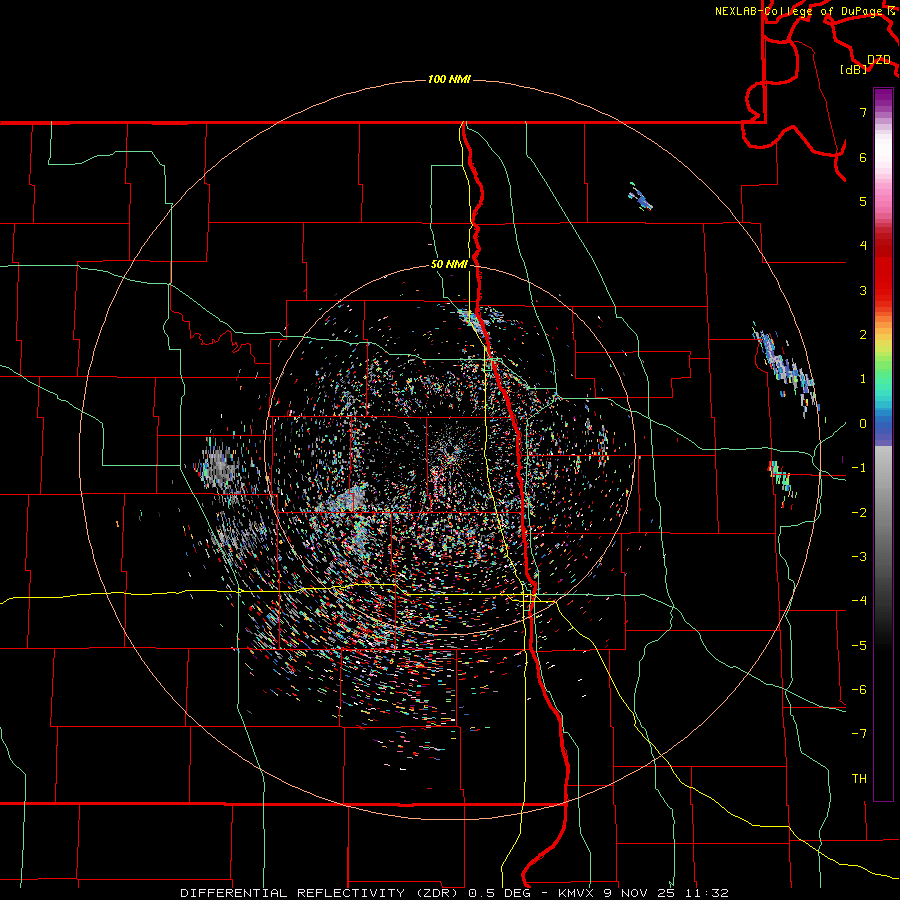
Task: Select the -7 dB scale label
Action: 859,734
